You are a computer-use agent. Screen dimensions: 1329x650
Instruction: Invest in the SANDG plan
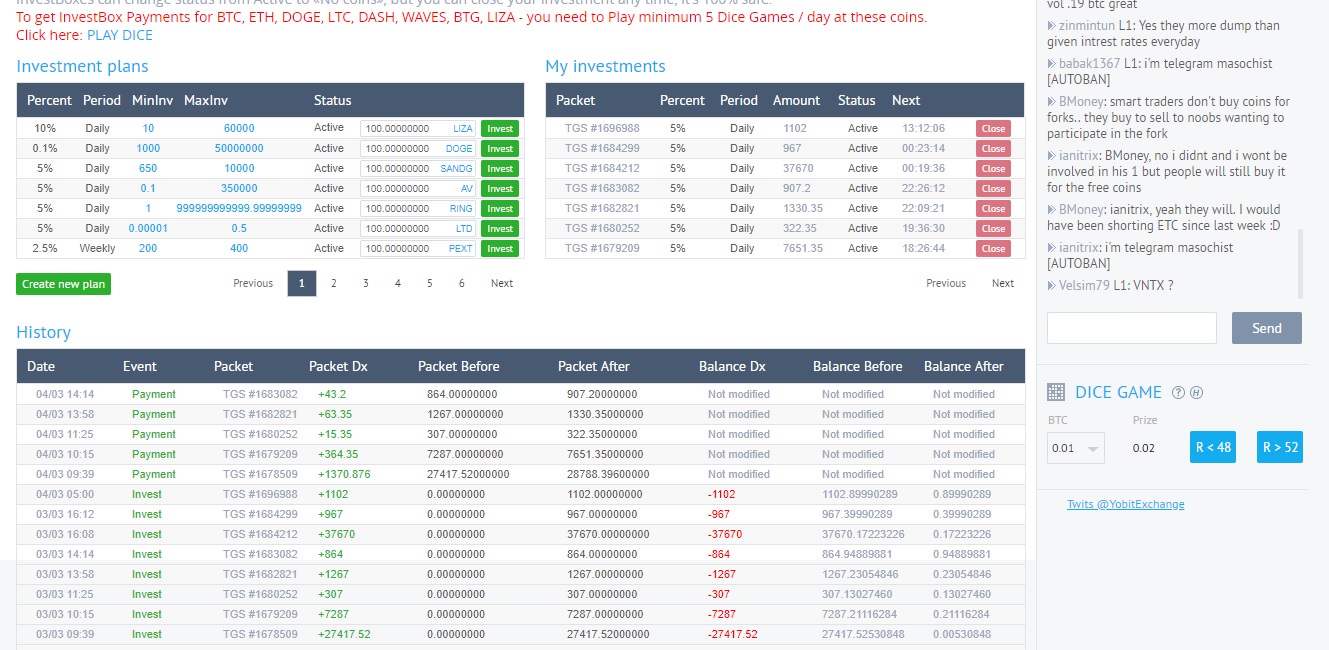500,168
